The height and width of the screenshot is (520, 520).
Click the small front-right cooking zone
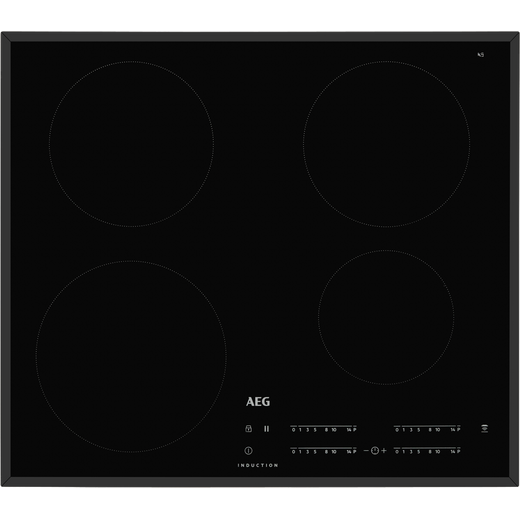point(386,317)
